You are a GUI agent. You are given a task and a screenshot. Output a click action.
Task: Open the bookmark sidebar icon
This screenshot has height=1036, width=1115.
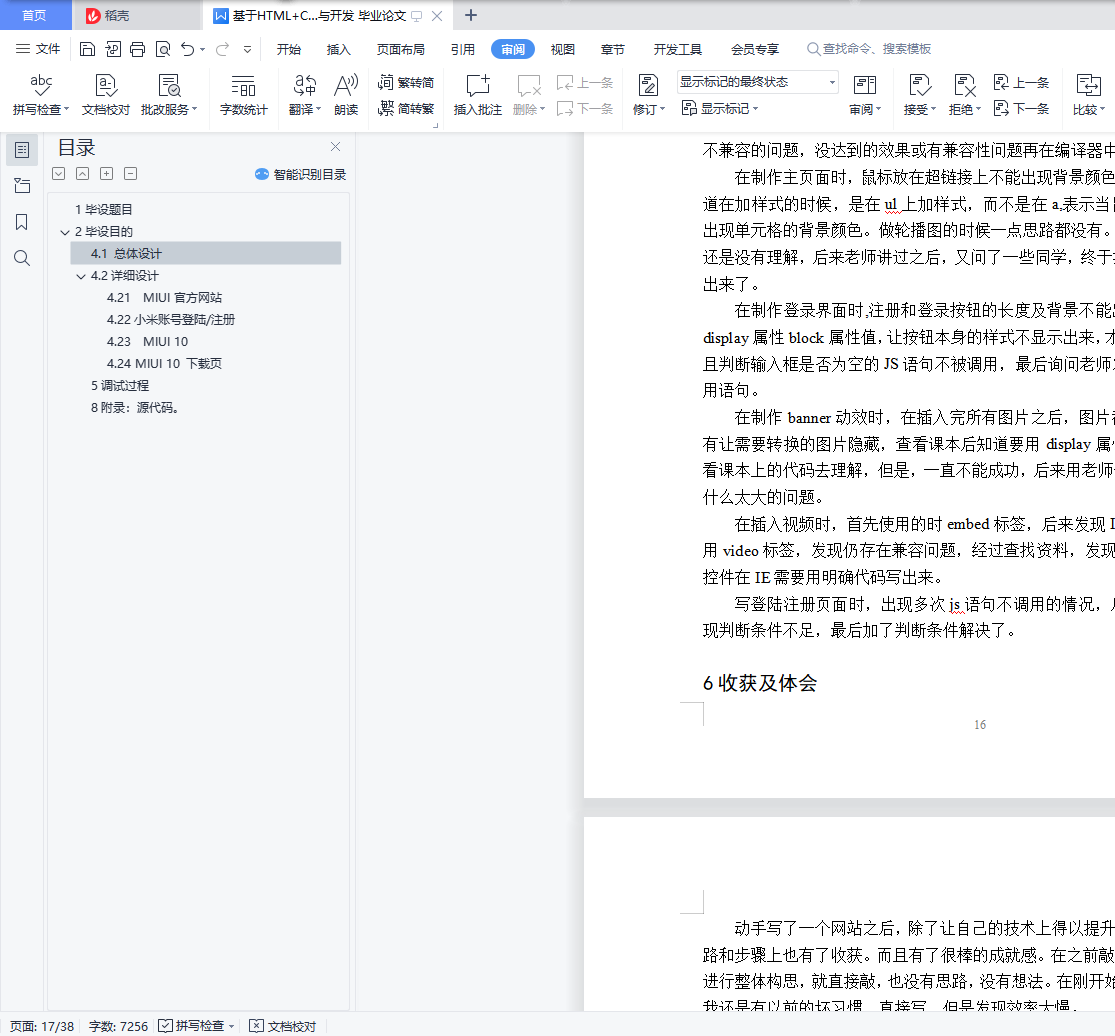pos(22,222)
